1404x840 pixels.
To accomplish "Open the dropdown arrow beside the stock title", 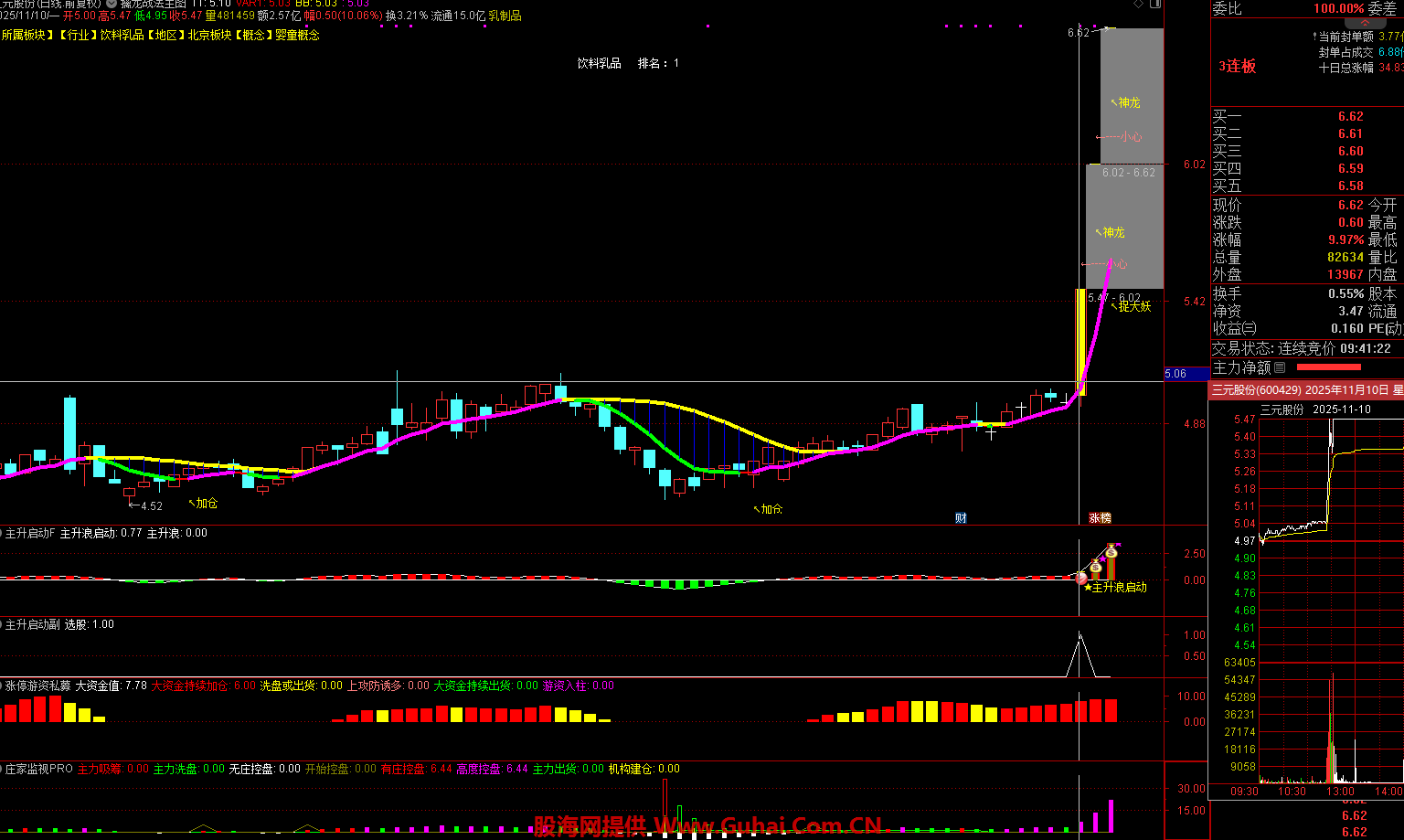I will 112,4.
